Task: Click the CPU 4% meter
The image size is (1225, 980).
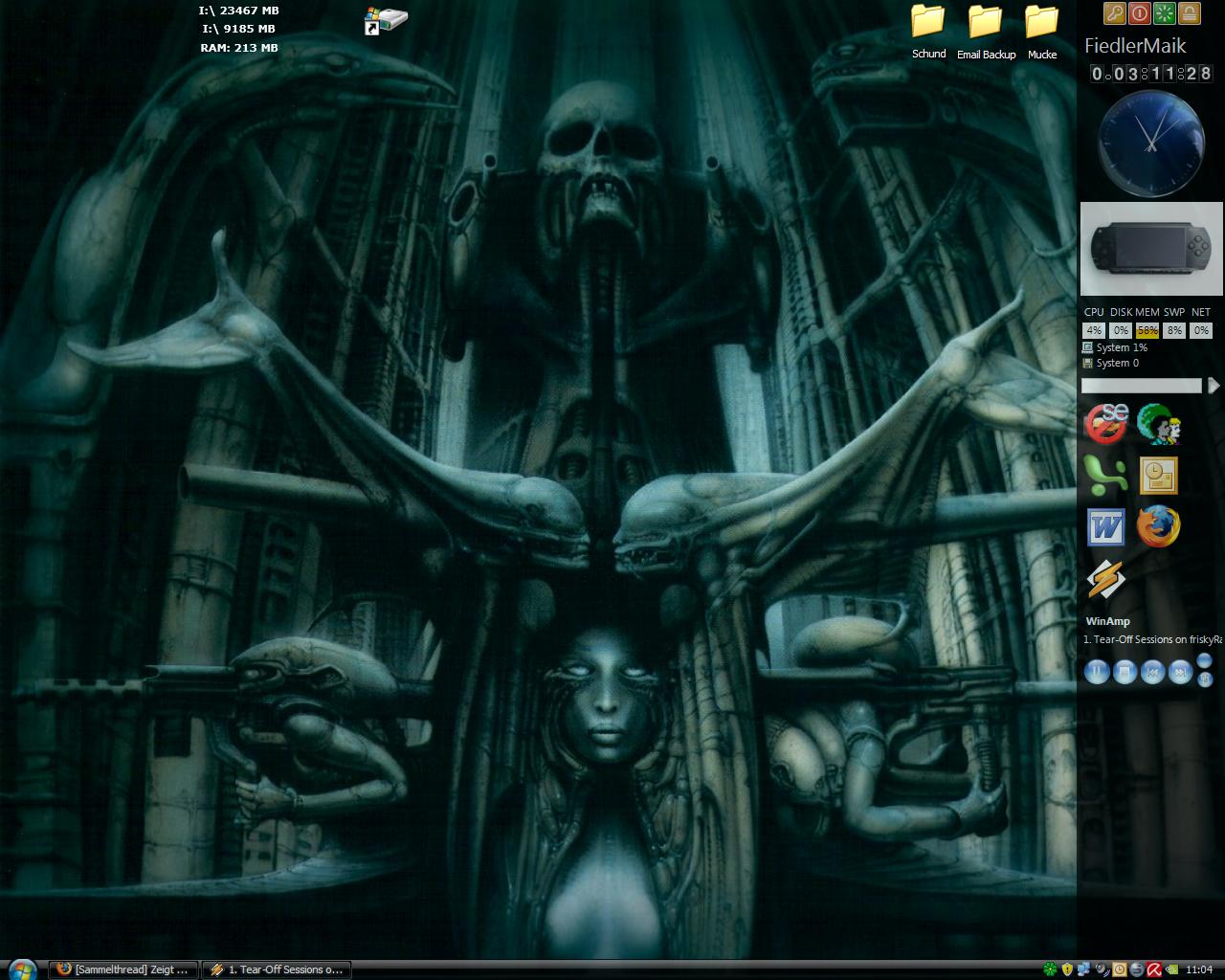Action: 1094,330
